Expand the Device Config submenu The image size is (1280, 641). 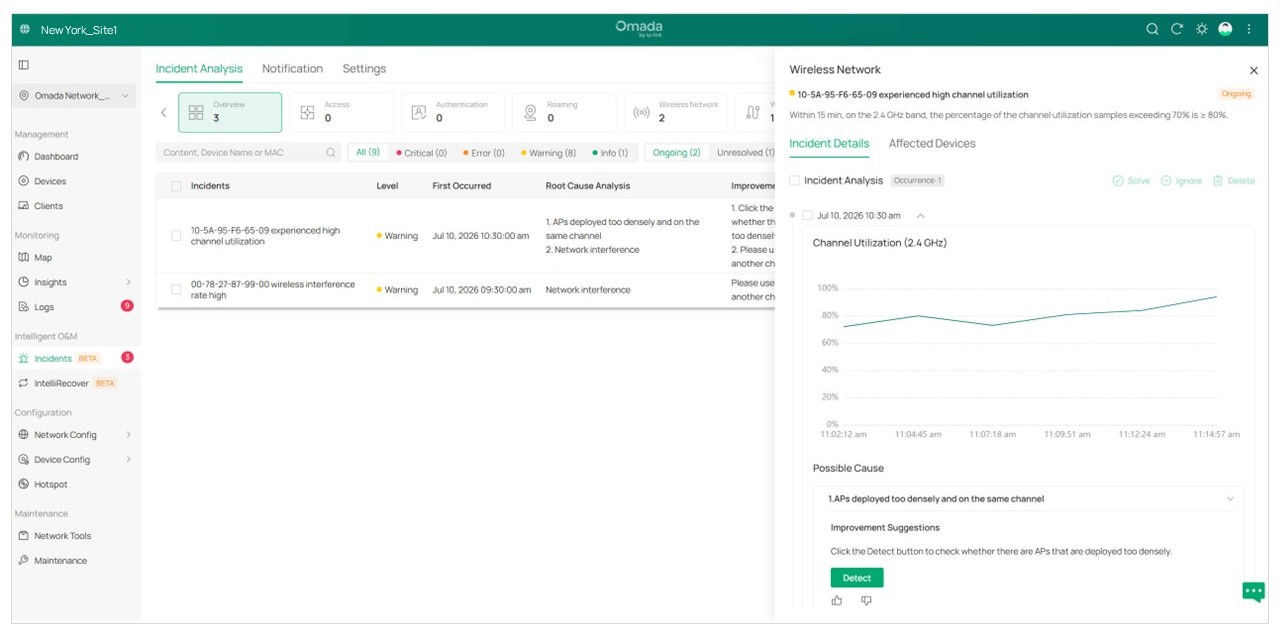pyautogui.click(x=128, y=460)
